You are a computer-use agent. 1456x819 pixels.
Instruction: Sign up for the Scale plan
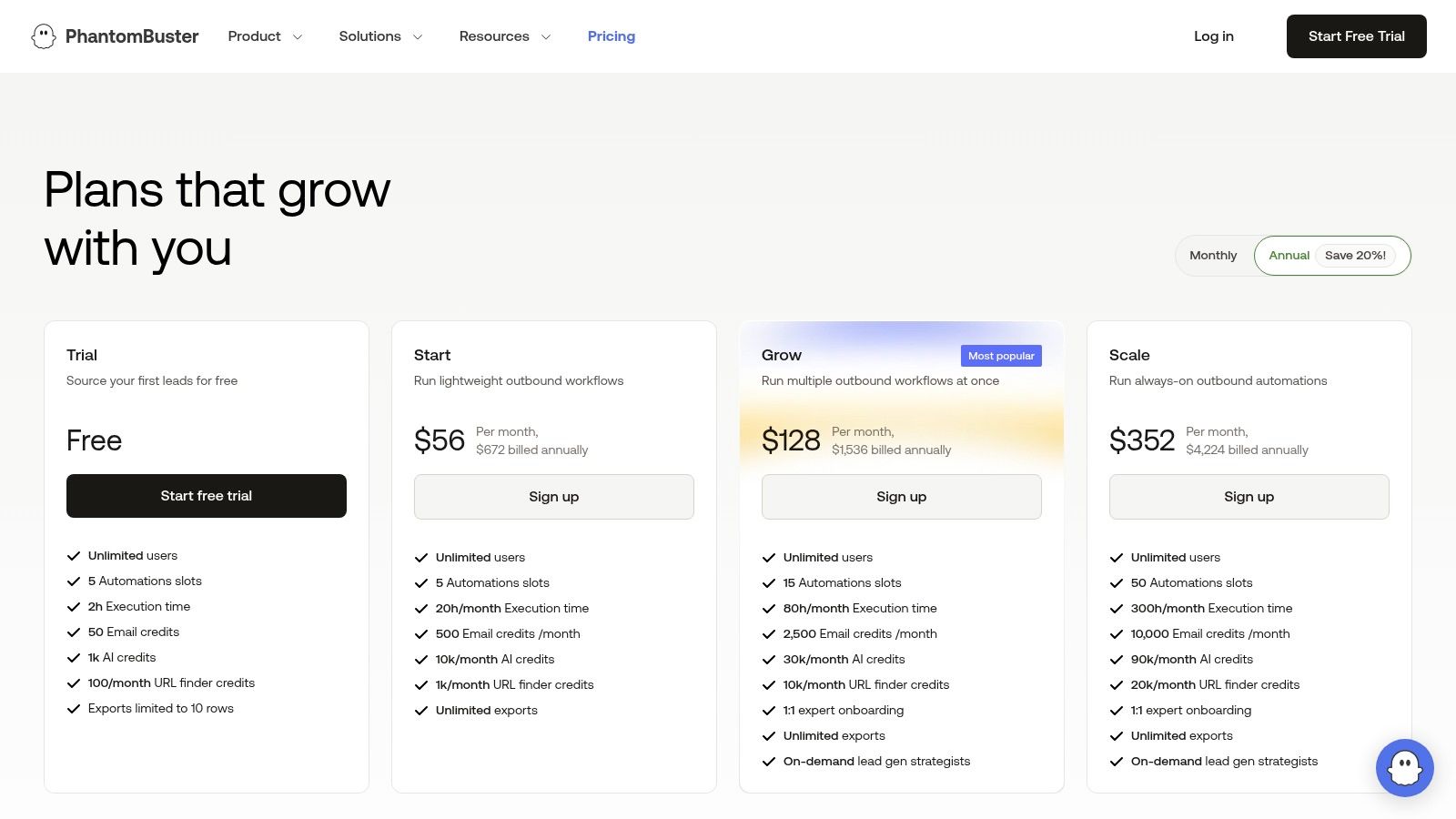(x=1249, y=497)
